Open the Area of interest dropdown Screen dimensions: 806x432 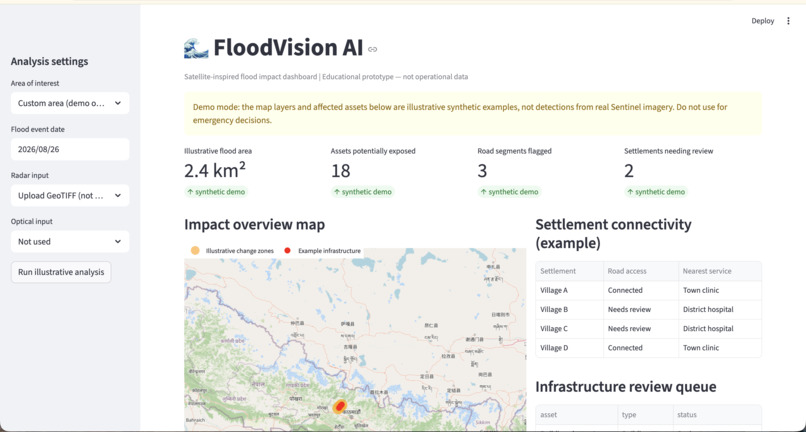pyautogui.click(x=70, y=103)
